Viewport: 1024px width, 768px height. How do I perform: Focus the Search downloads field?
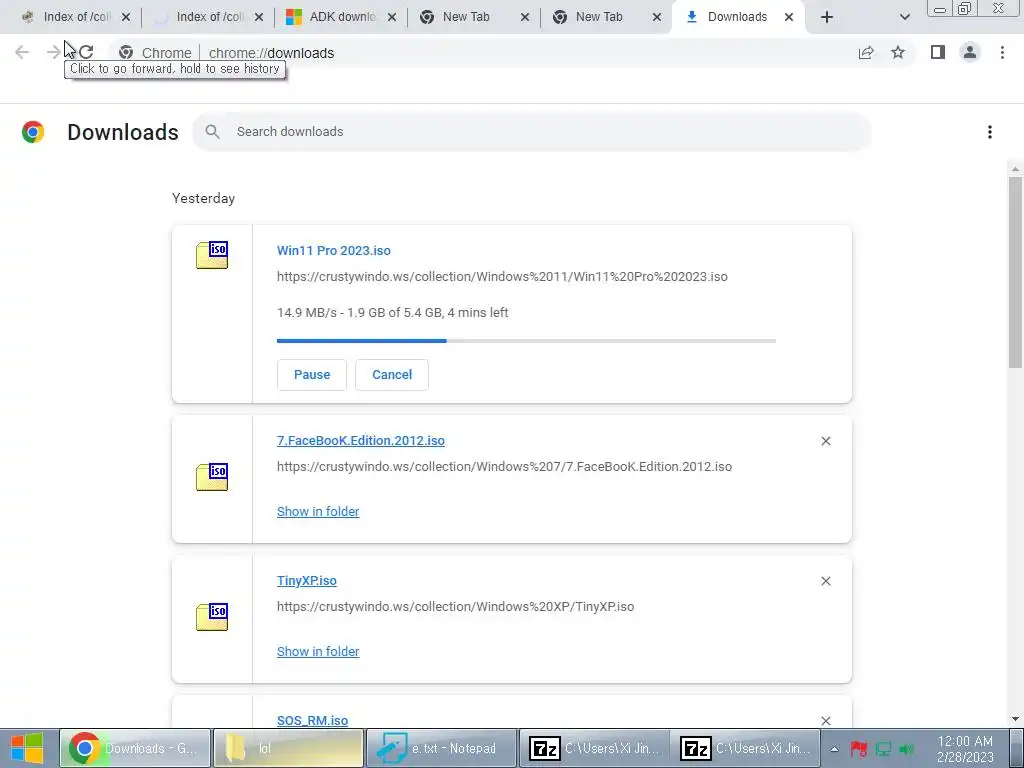[531, 132]
